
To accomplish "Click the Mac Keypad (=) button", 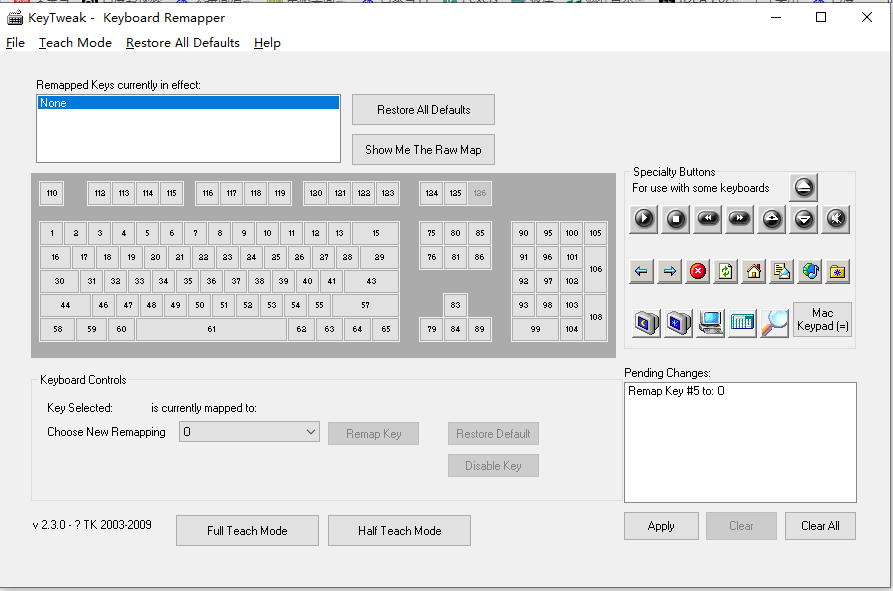I will (822, 319).
